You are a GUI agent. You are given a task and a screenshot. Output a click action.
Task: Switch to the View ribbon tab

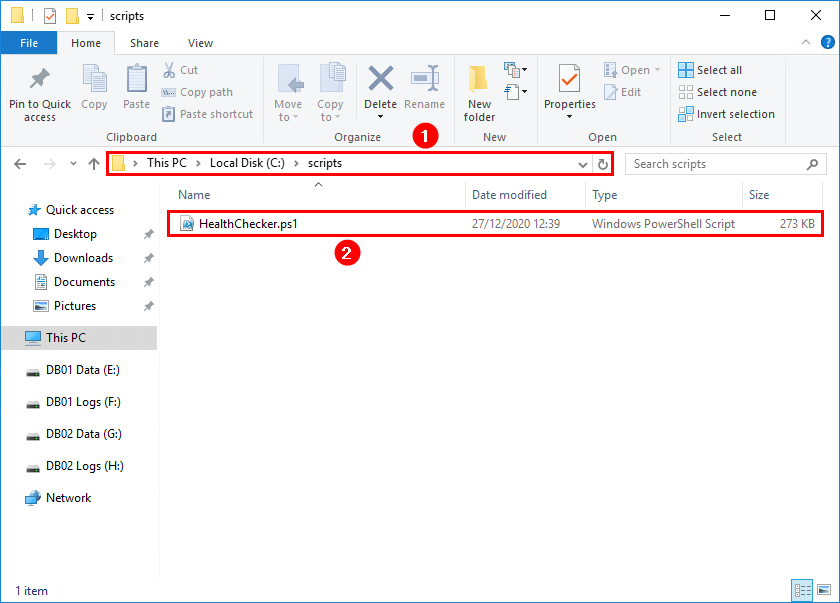[x=200, y=43]
